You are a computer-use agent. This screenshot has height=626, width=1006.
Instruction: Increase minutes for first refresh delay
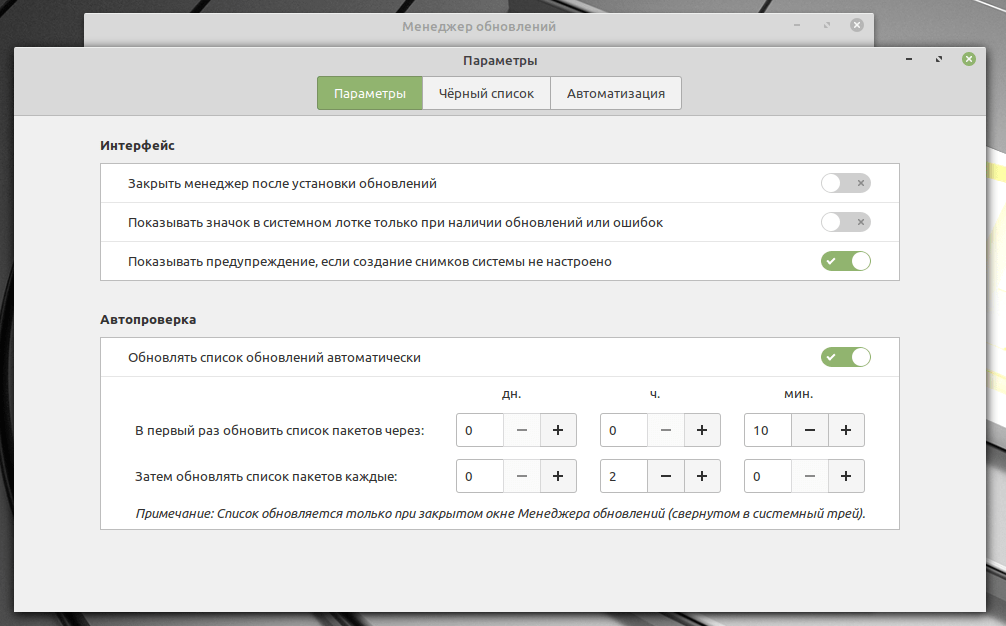(846, 430)
